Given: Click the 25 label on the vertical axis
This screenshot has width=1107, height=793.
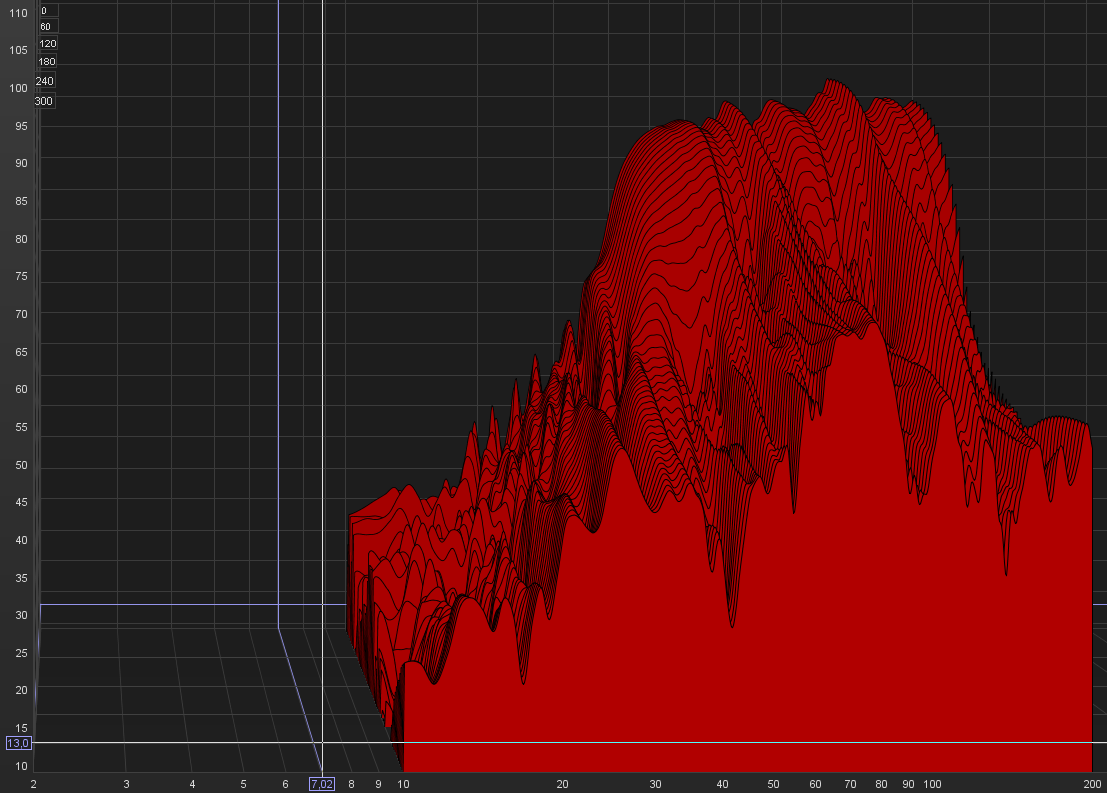Looking at the screenshot, I should click(x=21, y=653).
